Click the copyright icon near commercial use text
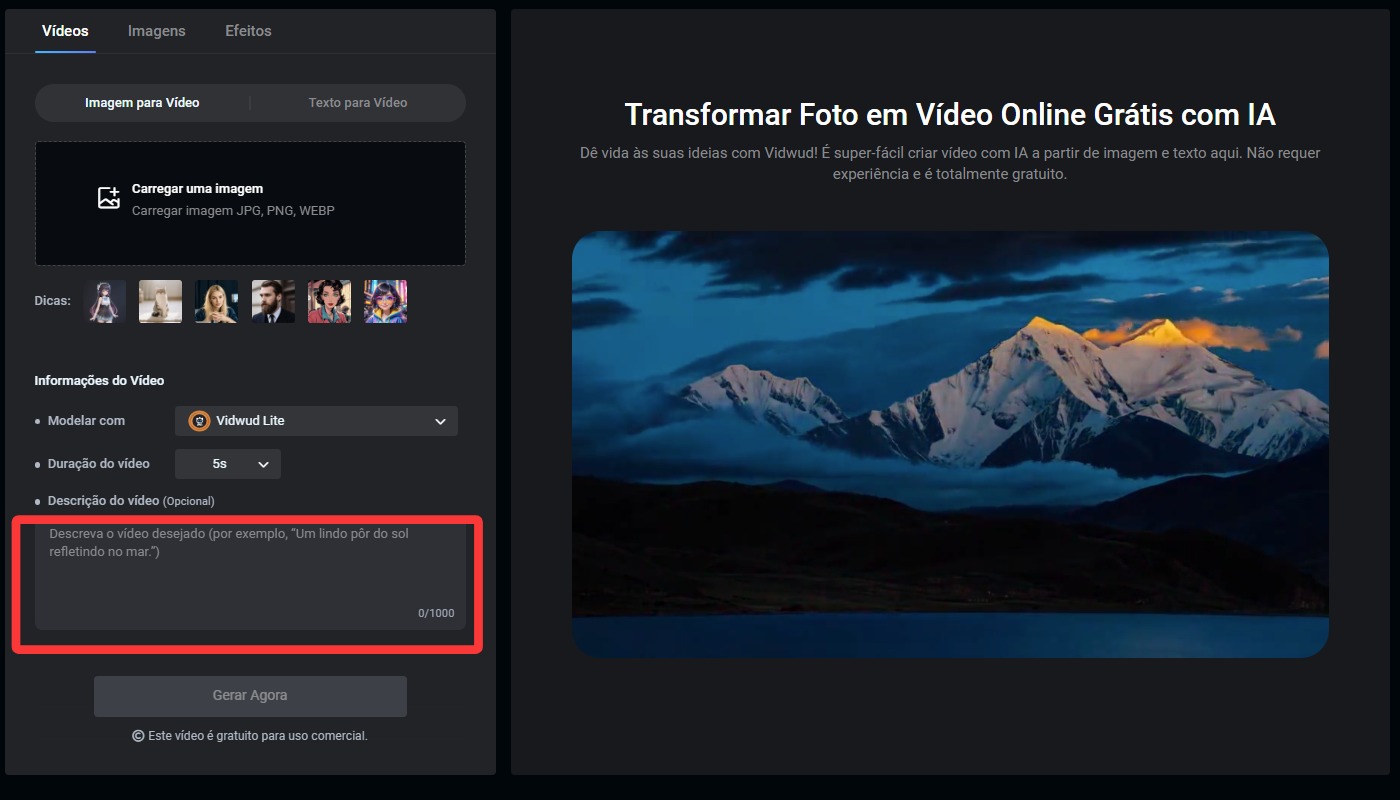Screen dimensions: 1400x800 (139, 735)
